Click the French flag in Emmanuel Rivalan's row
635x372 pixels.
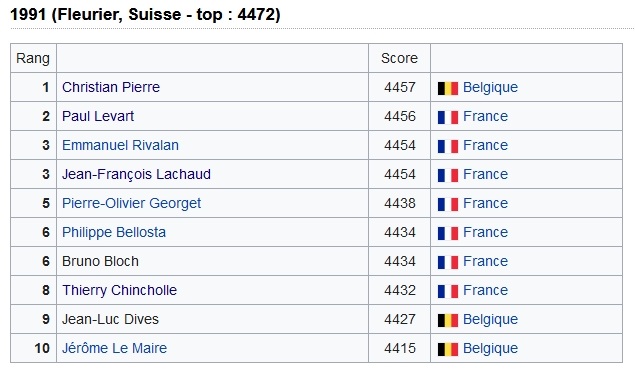click(x=447, y=146)
